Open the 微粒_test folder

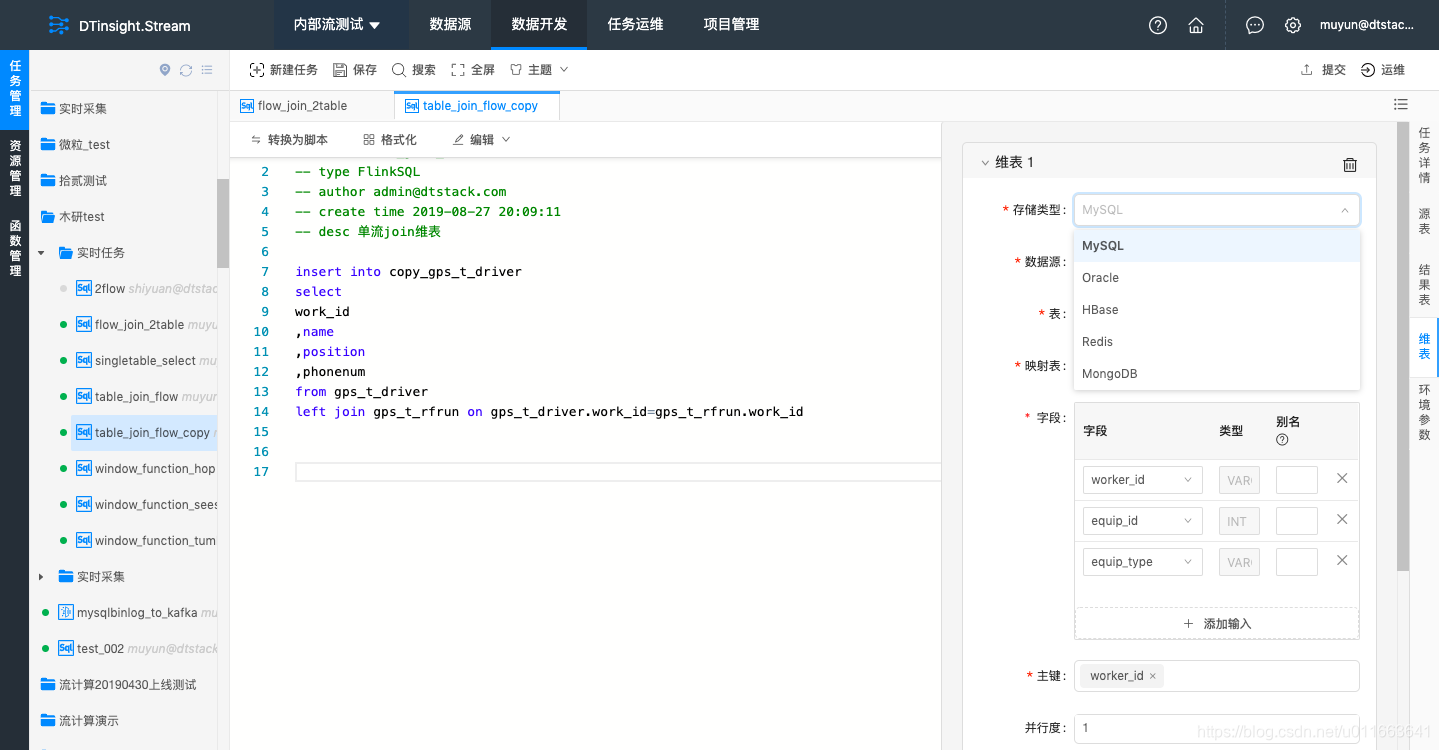pyautogui.click(x=84, y=145)
